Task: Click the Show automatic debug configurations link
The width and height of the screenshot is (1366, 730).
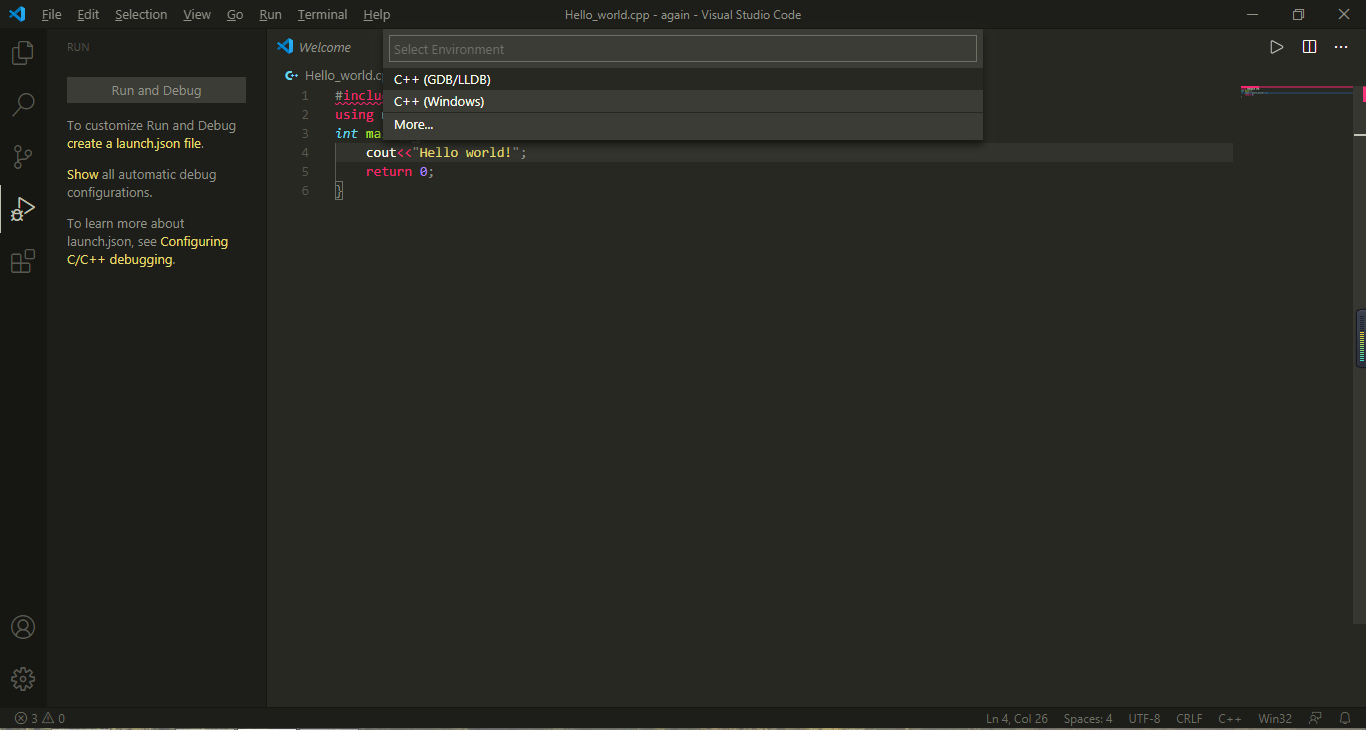Action: pos(83,174)
